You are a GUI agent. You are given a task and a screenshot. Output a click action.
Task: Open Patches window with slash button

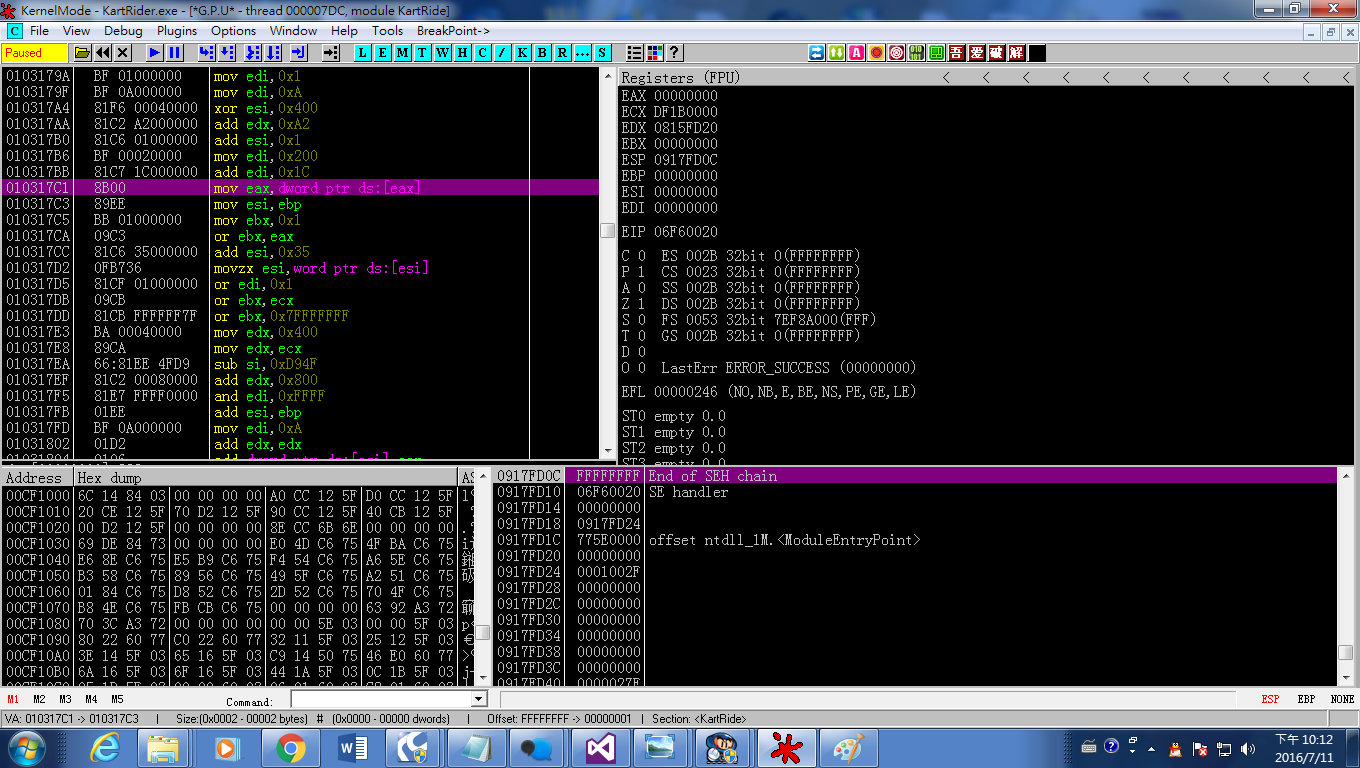(x=502, y=53)
